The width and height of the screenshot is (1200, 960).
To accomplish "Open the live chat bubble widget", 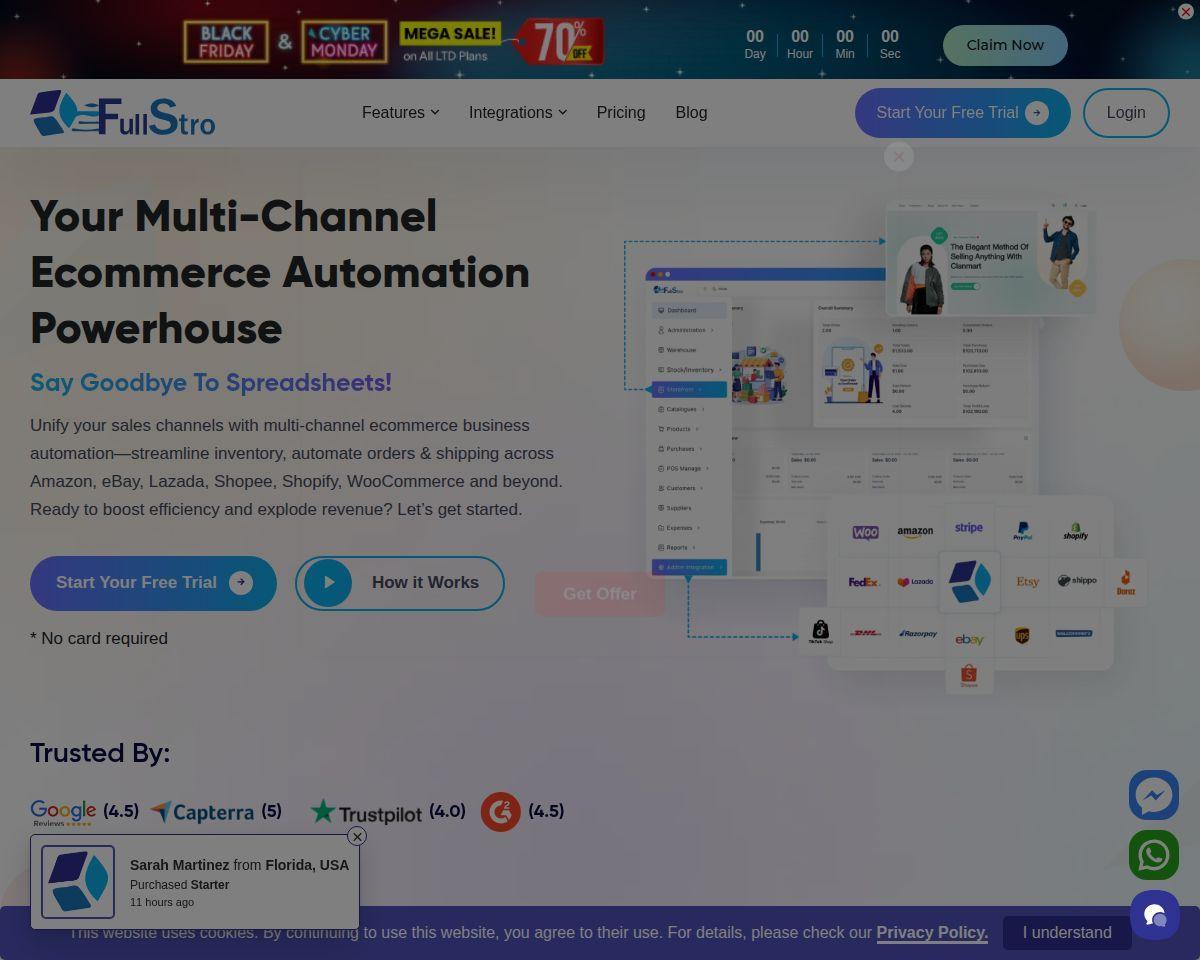I will (1155, 915).
